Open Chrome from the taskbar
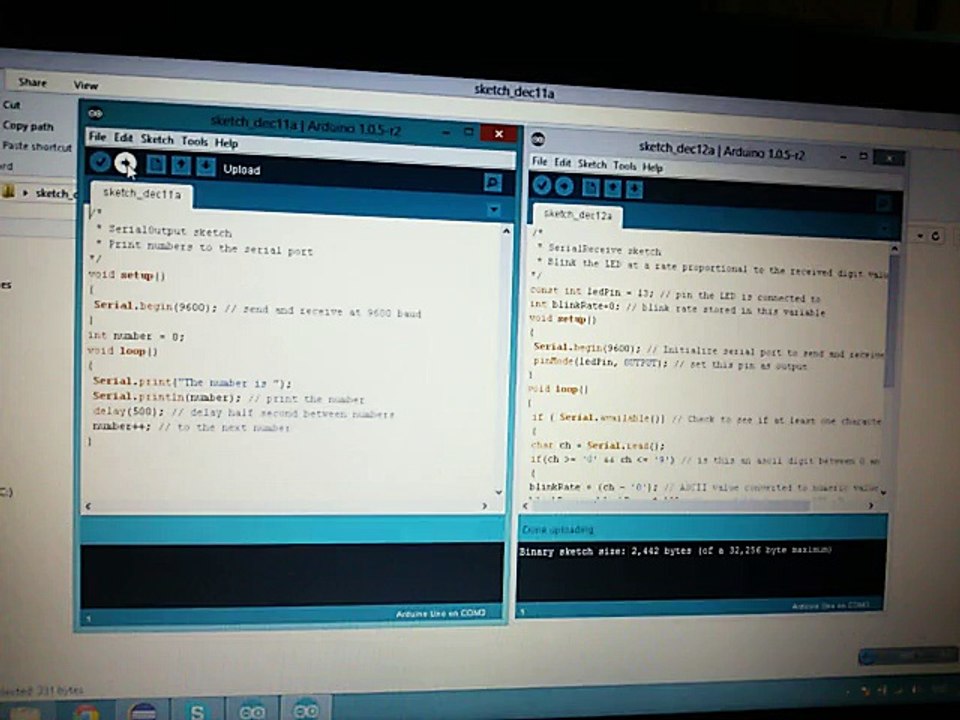Viewport: 960px width, 720px height. (x=87, y=711)
